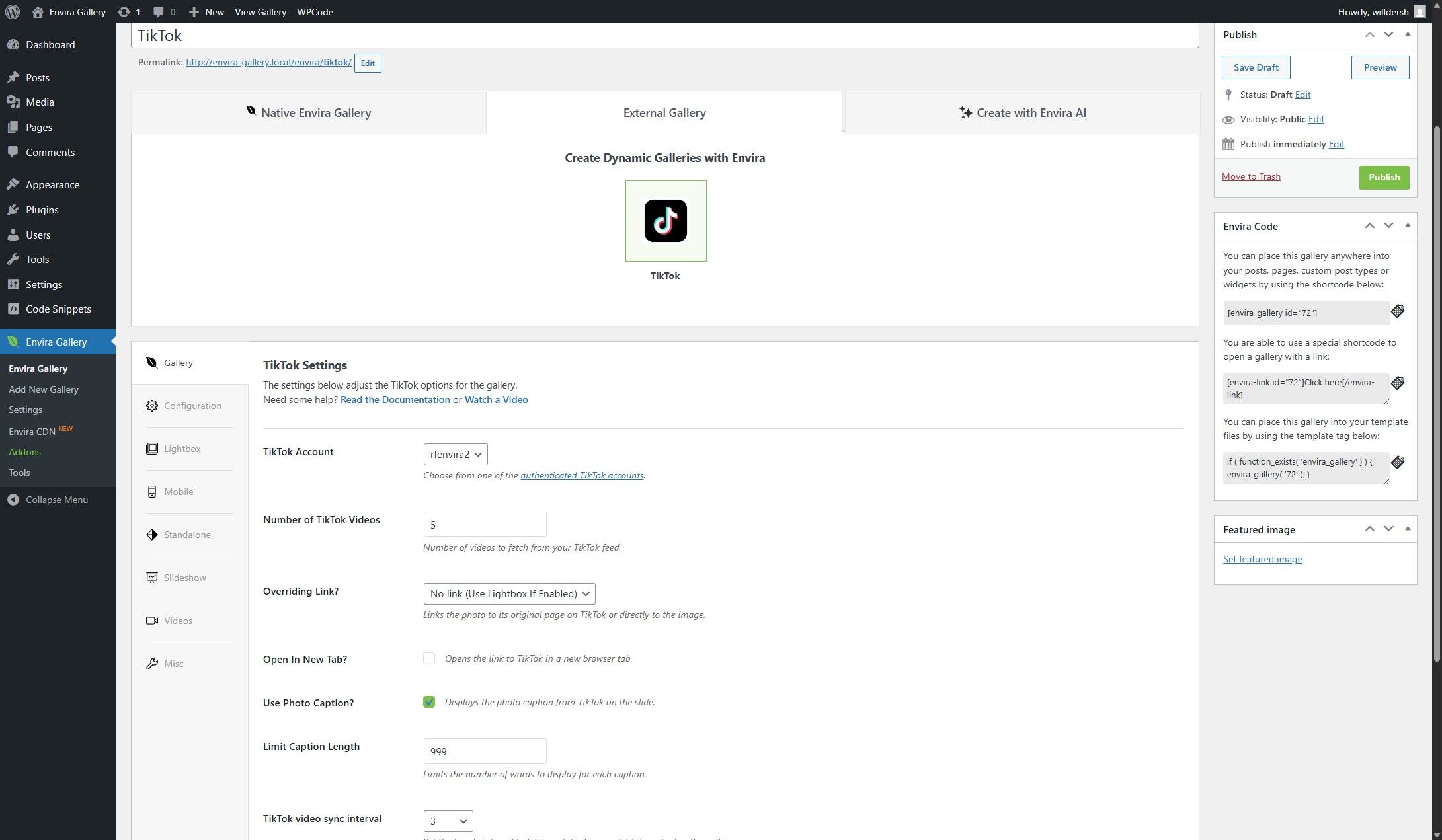Open the TikTok Account dropdown

pos(456,454)
